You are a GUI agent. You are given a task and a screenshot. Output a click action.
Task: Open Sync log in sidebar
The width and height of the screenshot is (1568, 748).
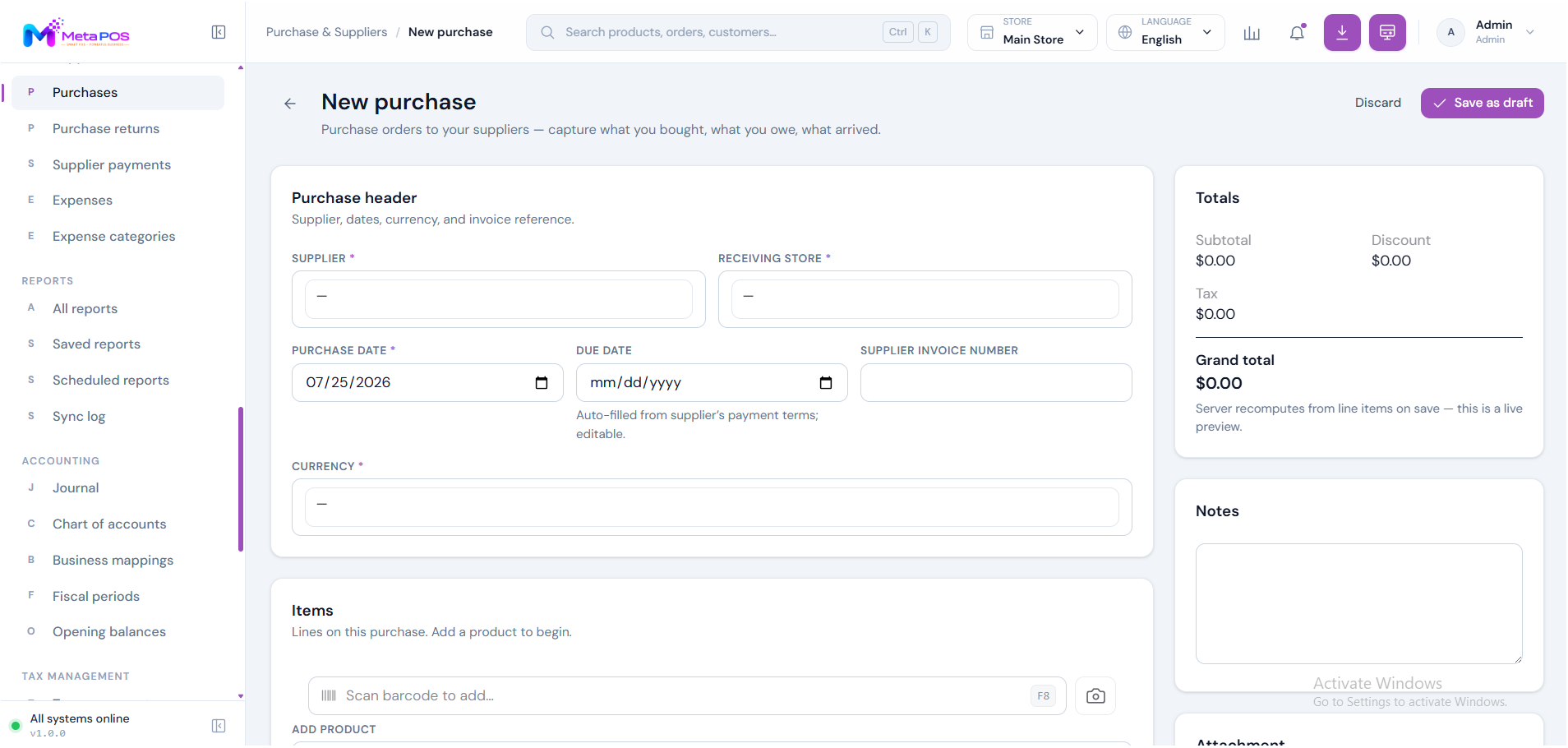(118, 417)
